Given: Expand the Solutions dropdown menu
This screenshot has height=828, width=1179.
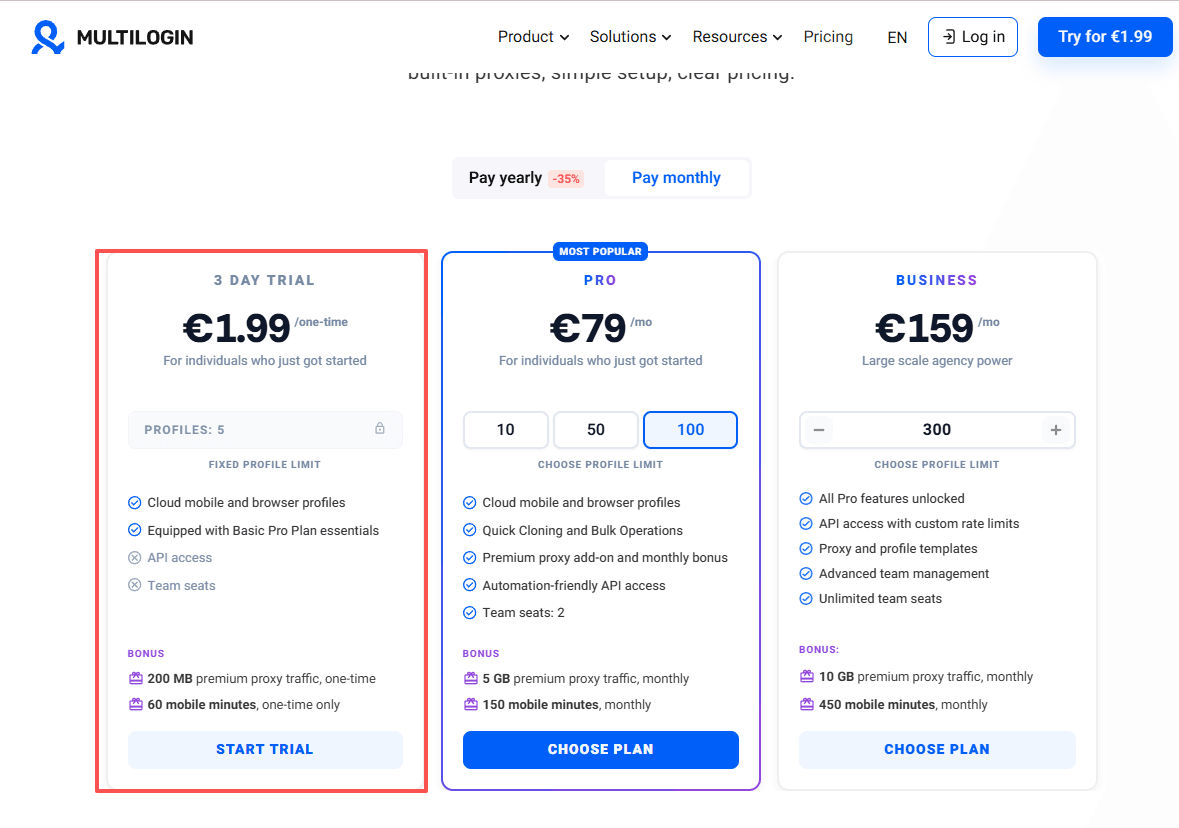Looking at the screenshot, I should tap(630, 37).
